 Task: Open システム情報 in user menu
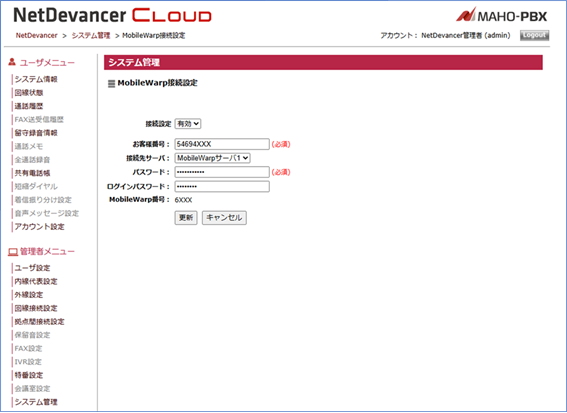click(x=36, y=79)
